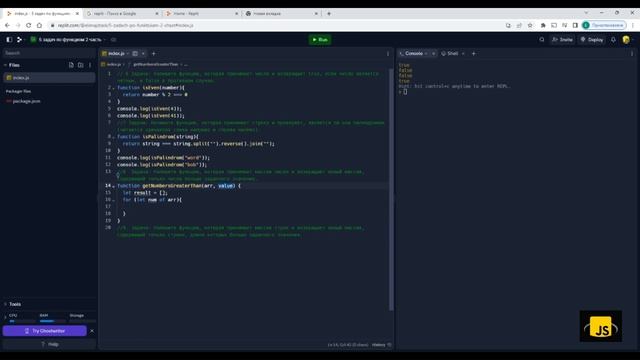The image size is (640, 360).
Task: Open the Files panel three-dot menu
Action: point(90,65)
